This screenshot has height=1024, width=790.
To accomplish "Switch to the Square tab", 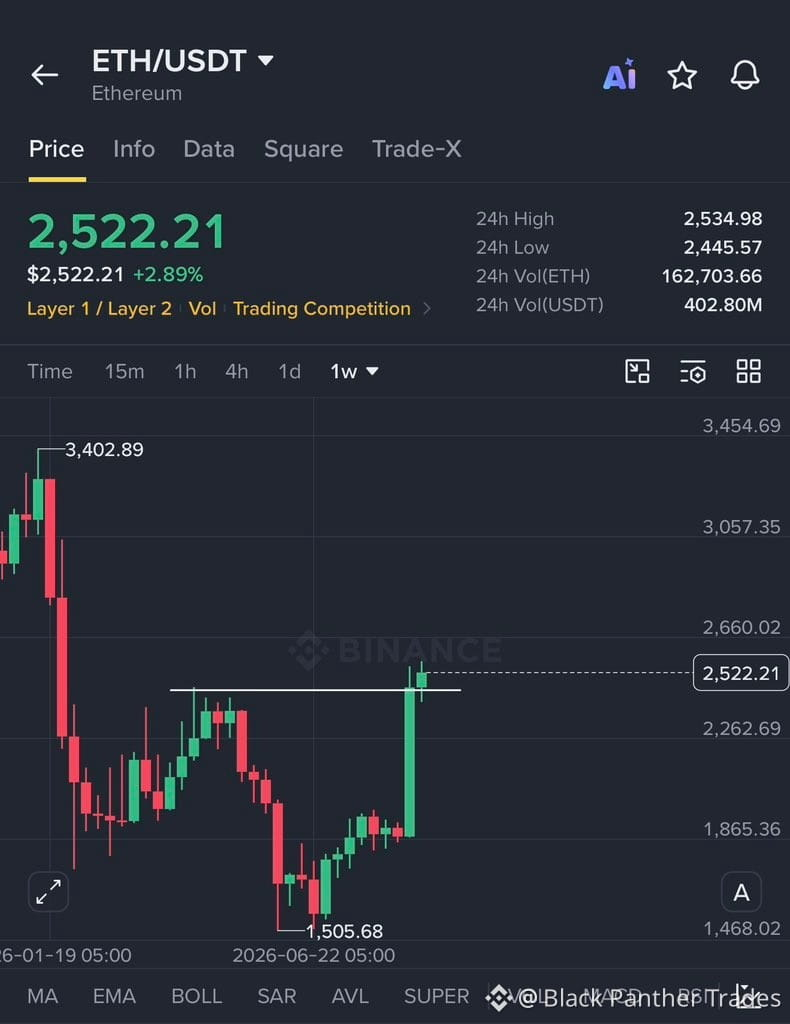I will [304, 149].
